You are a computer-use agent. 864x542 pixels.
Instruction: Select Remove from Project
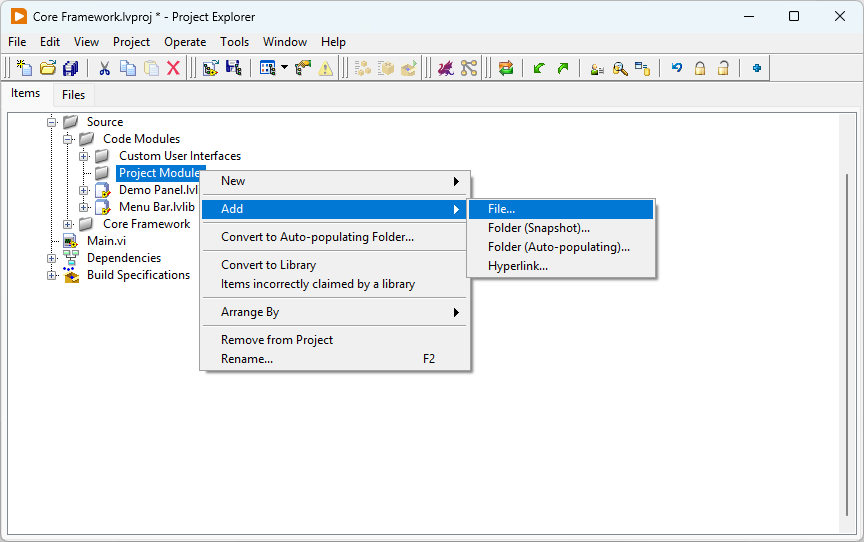(x=334, y=340)
